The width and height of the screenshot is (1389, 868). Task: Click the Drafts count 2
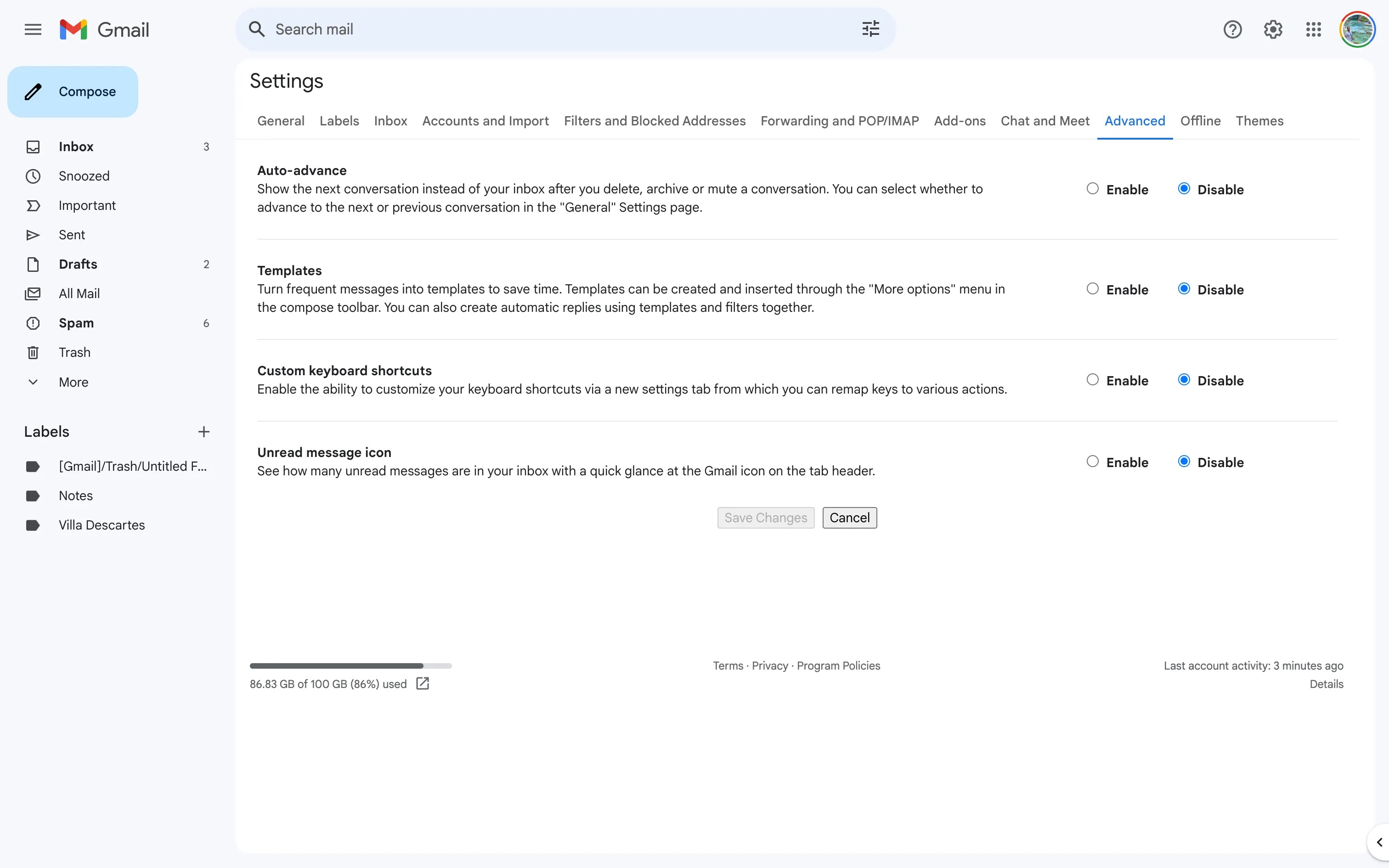(206, 264)
